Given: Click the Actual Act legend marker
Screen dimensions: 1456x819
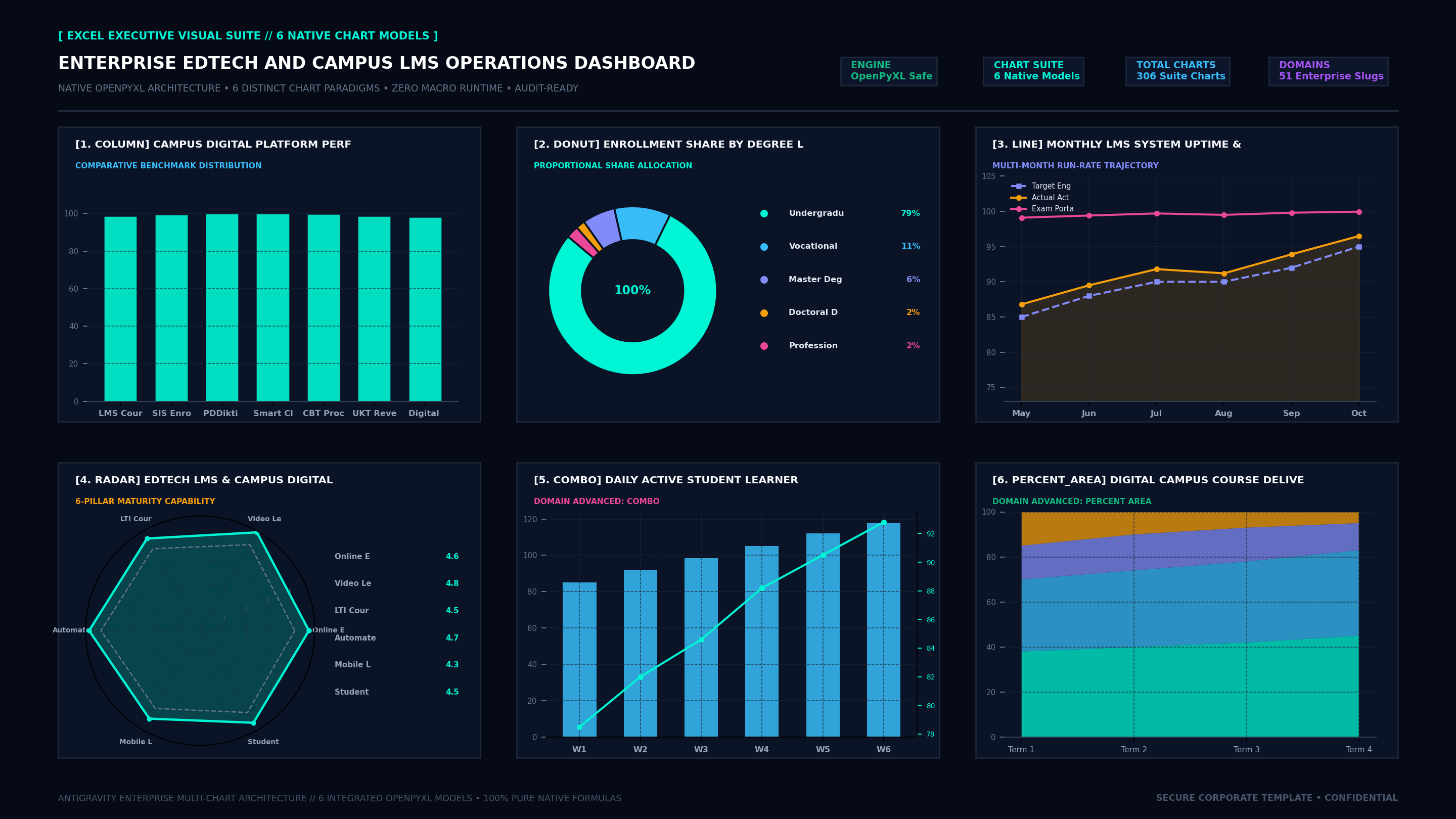Looking at the screenshot, I should click(1019, 198).
